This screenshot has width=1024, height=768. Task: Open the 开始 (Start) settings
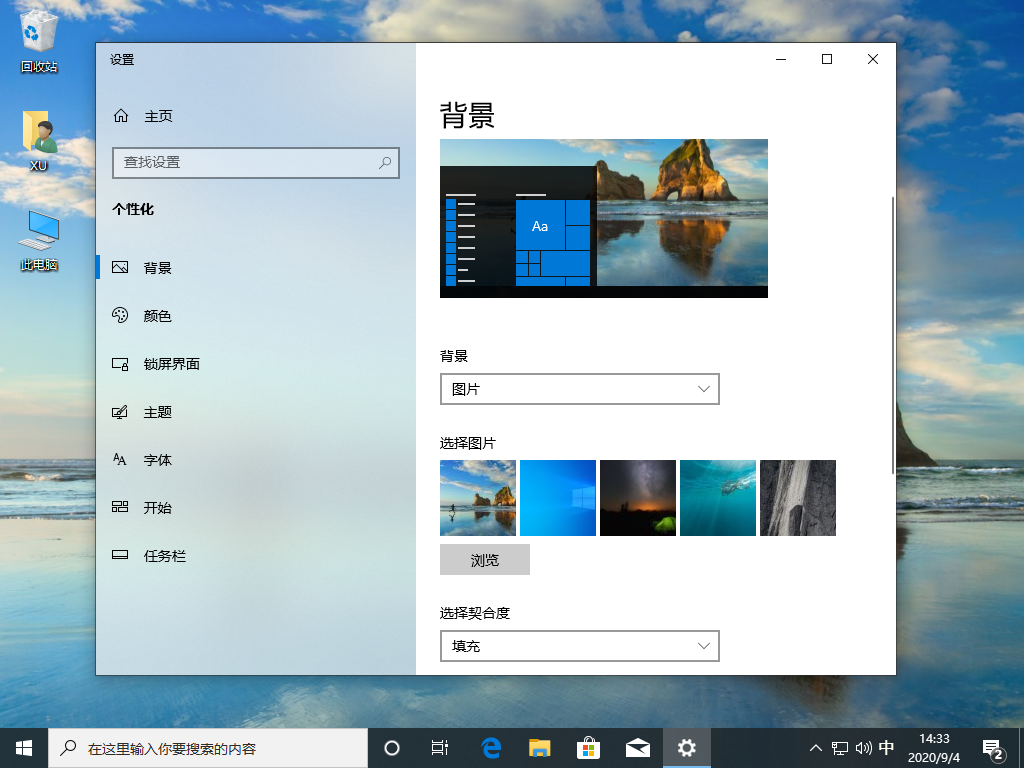pos(158,507)
